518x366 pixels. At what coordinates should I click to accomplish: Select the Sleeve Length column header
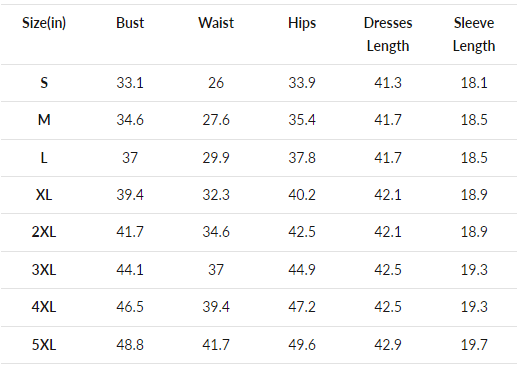pyautogui.click(x=474, y=35)
